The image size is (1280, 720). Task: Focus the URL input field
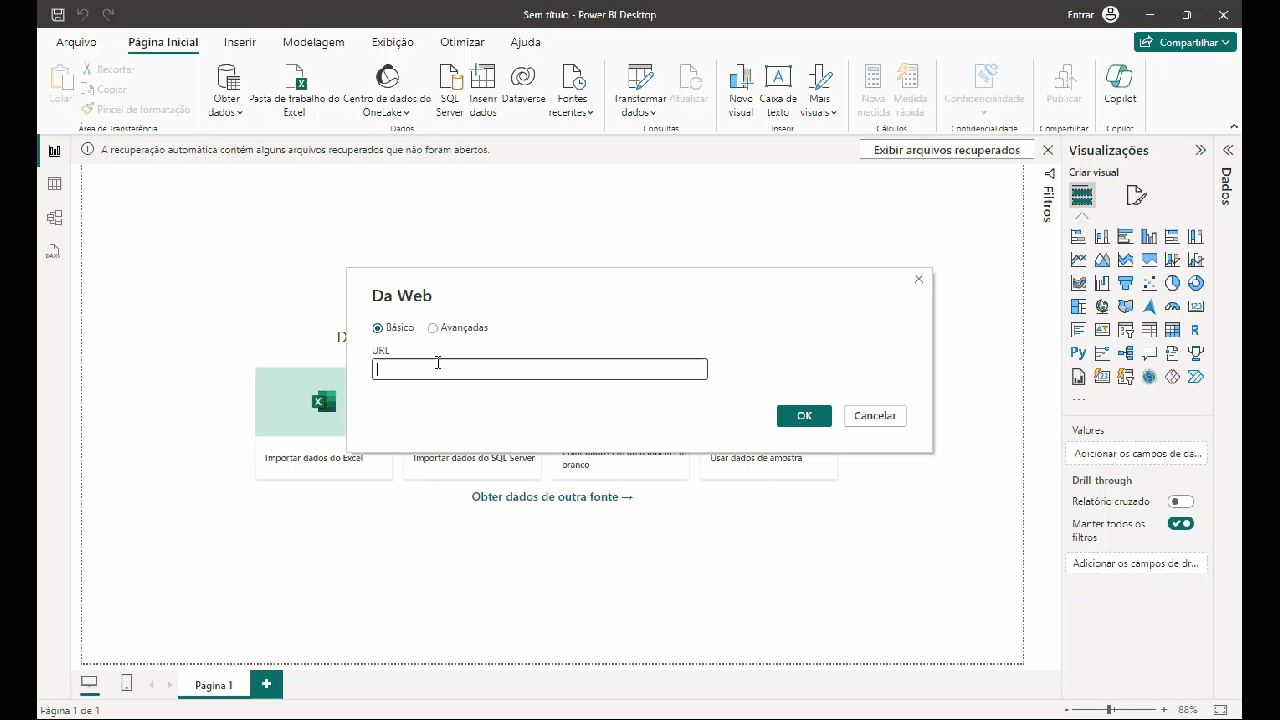click(540, 369)
